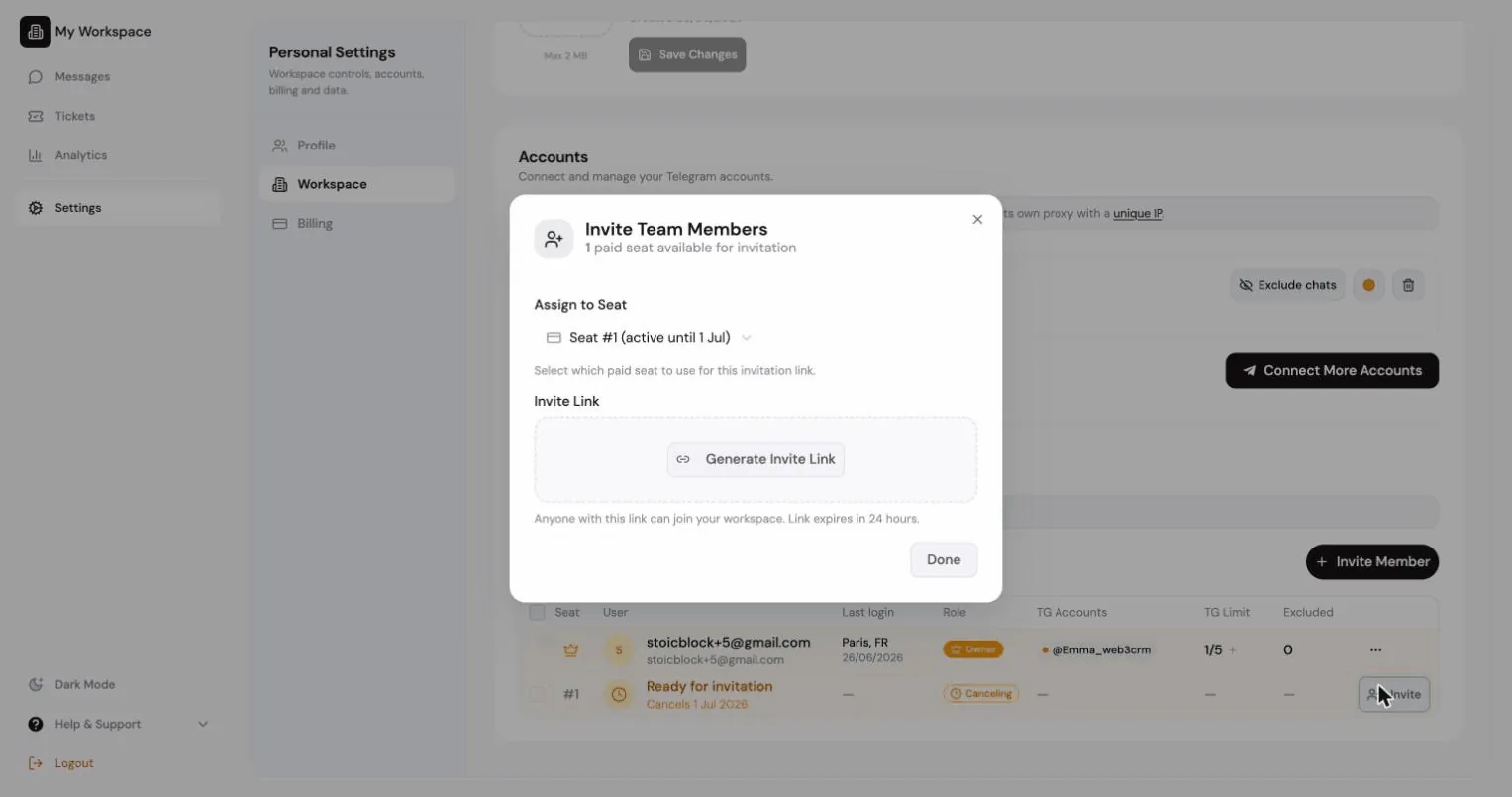This screenshot has height=797, width=1512.
Task: Open the three-dots menu for owner row
Action: [x=1375, y=650]
